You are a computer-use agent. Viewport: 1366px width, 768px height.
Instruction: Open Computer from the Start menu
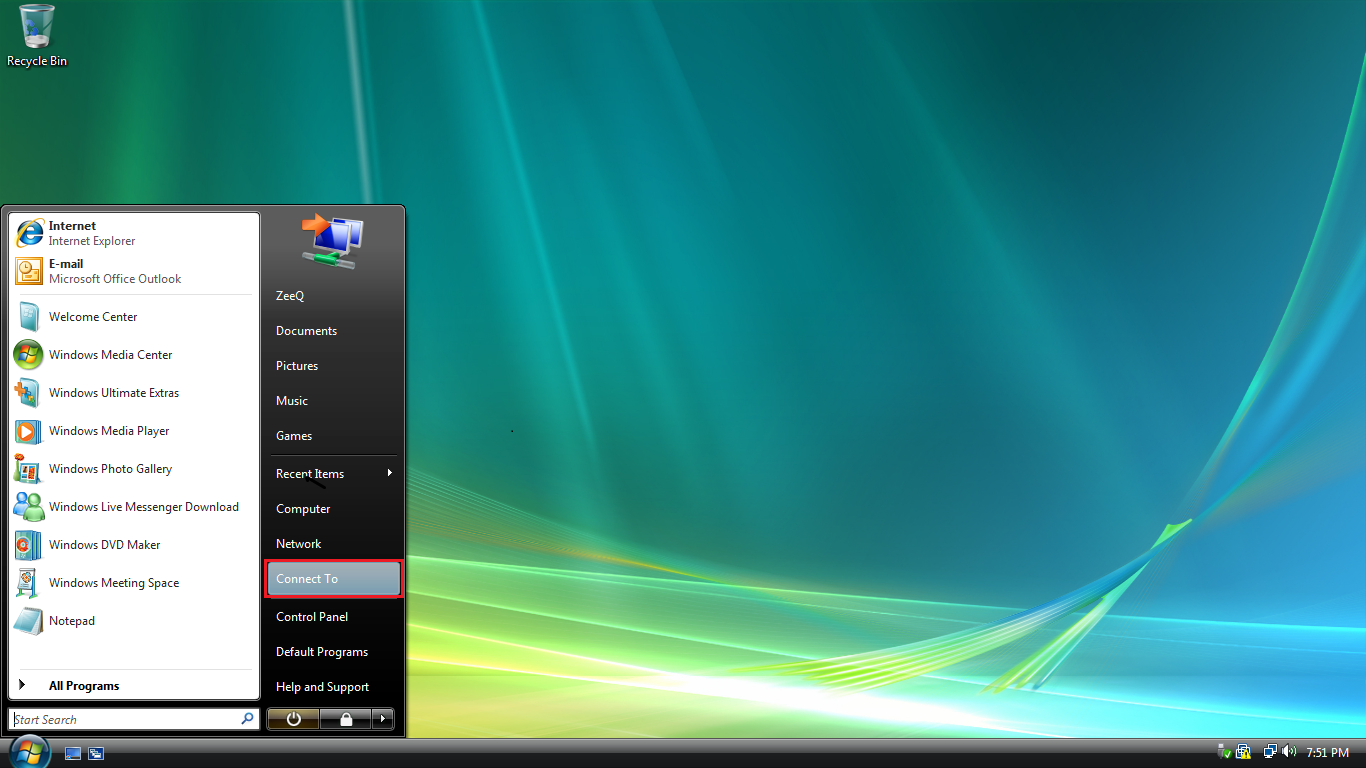334,509
